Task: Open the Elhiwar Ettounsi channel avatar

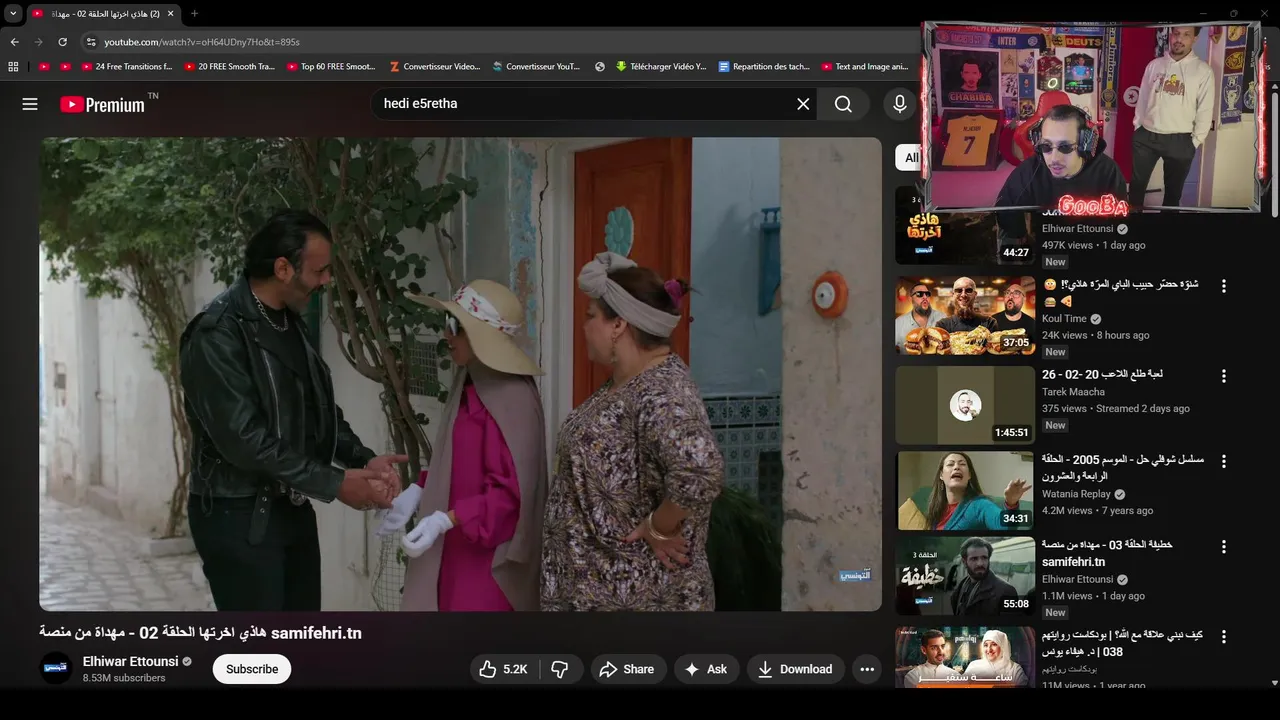Action: 56,669
